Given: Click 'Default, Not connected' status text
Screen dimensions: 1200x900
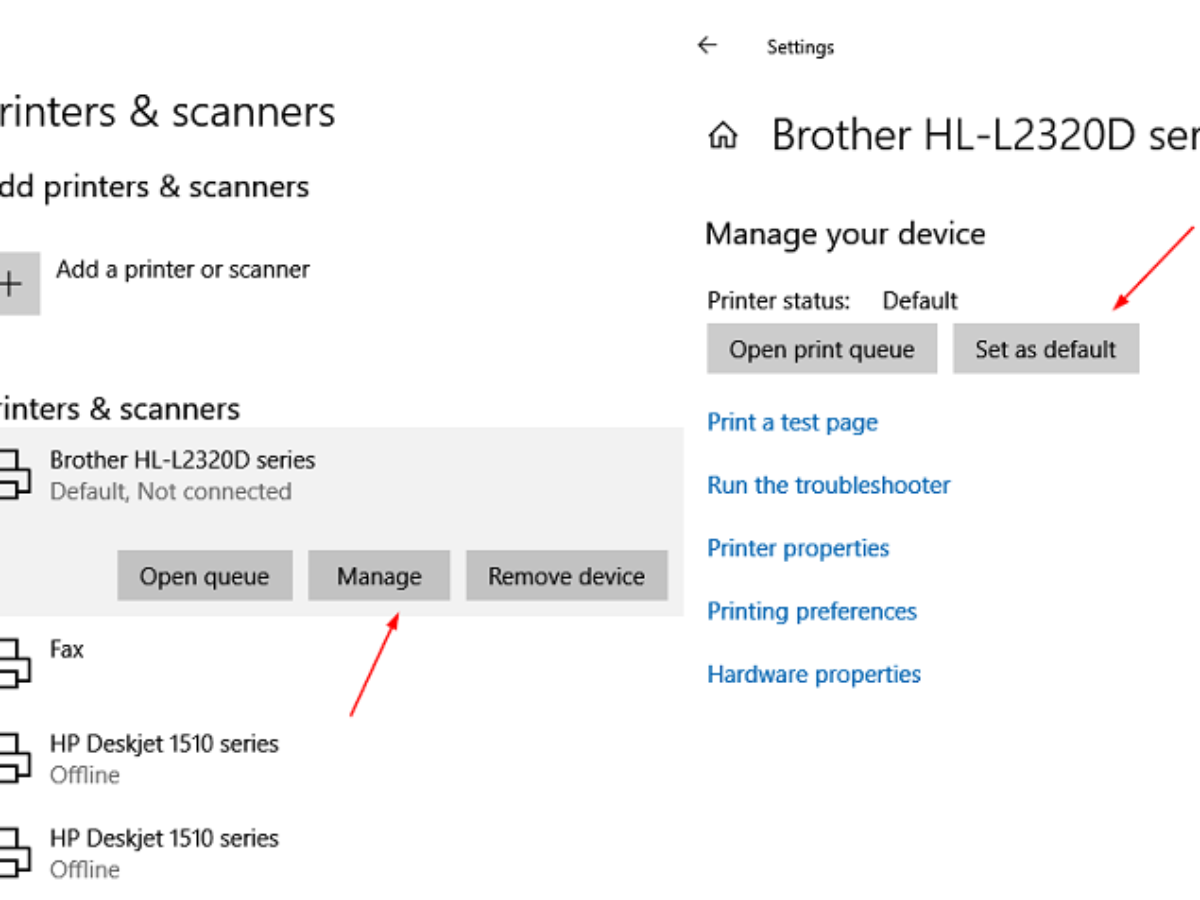Looking at the screenshot, I should (171, 491).
